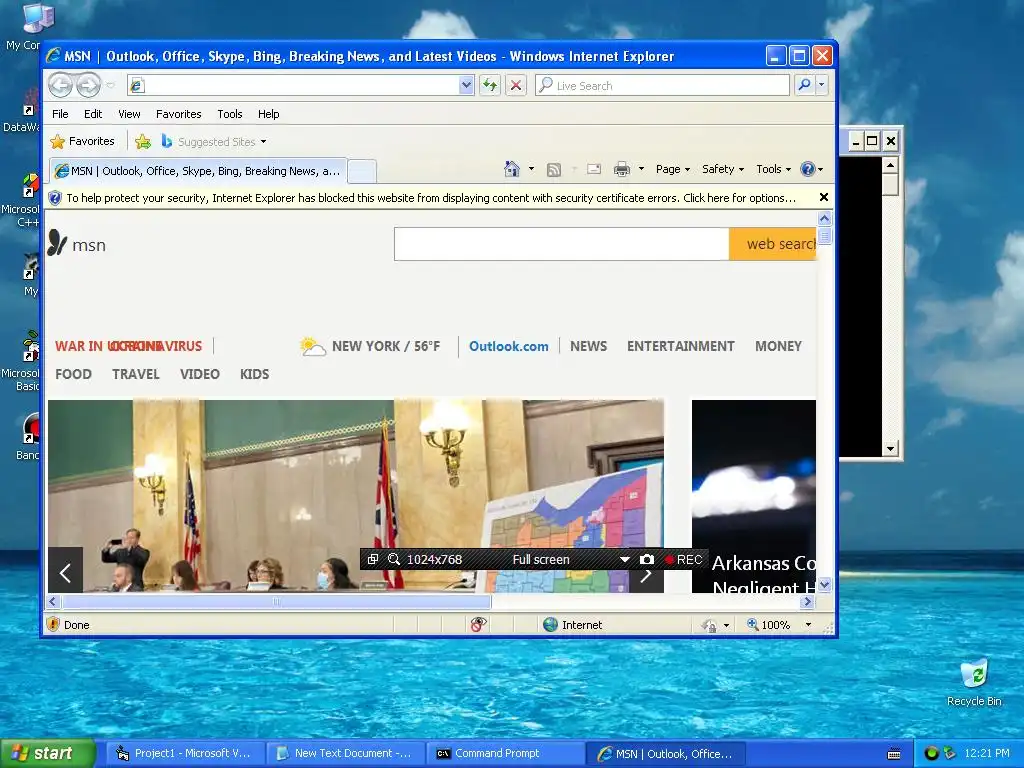Go to the Home page icon
The height and width of the screenshot is (768, 1024).
pos(512,169)
